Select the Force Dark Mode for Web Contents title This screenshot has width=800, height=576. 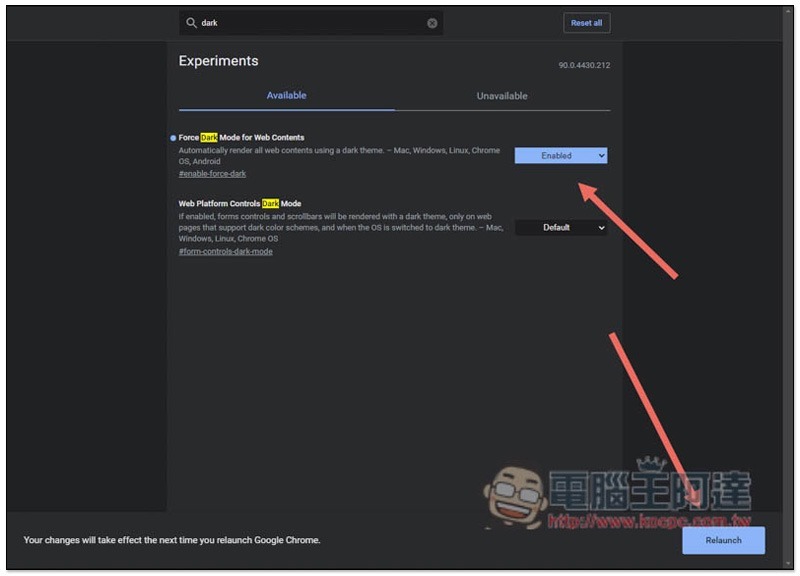click(241, 137)
